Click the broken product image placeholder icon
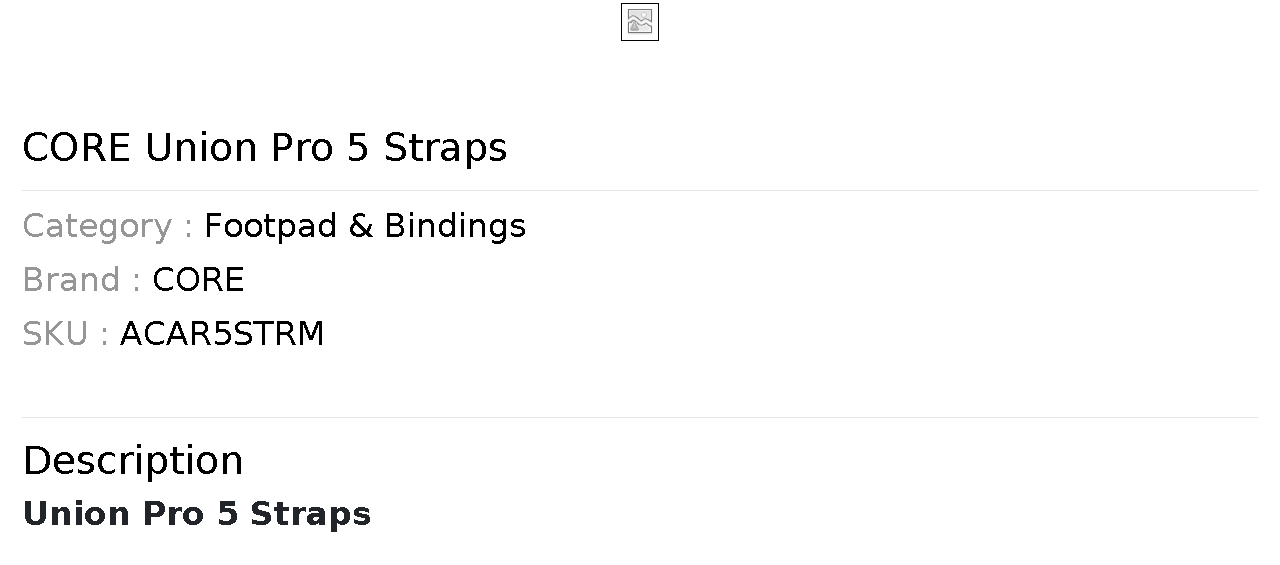1280x565 pixels. [x=640, y=22]
